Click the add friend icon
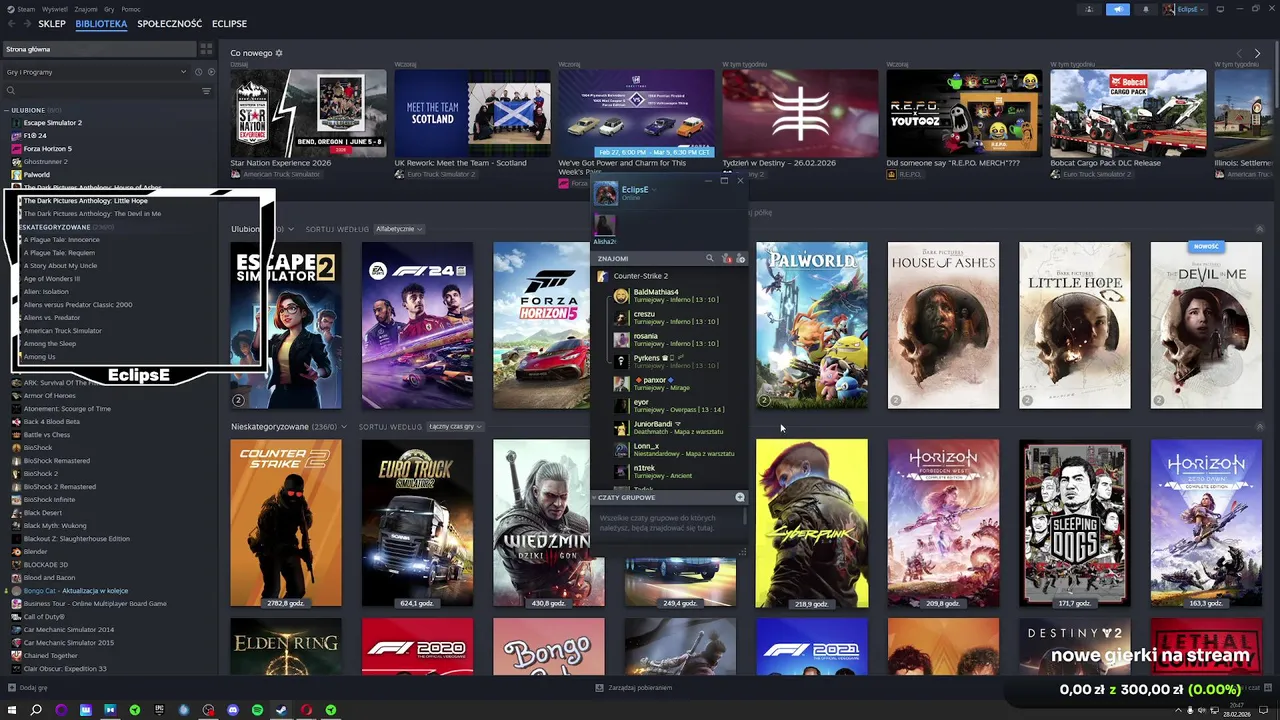 coord(741,259)
